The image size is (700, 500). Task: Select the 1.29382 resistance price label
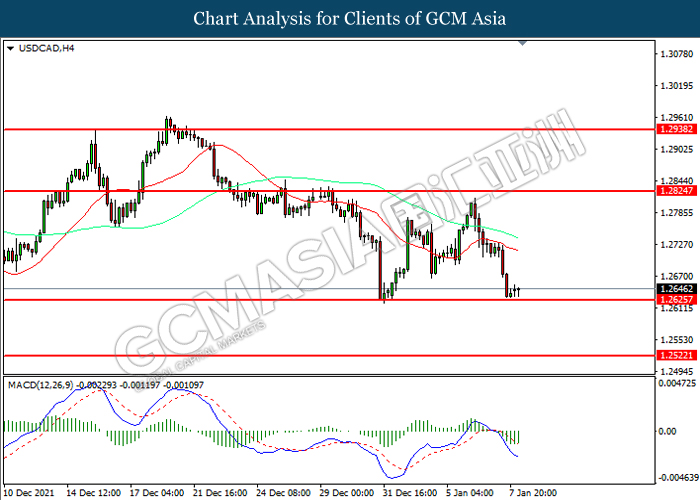(677, 129)
